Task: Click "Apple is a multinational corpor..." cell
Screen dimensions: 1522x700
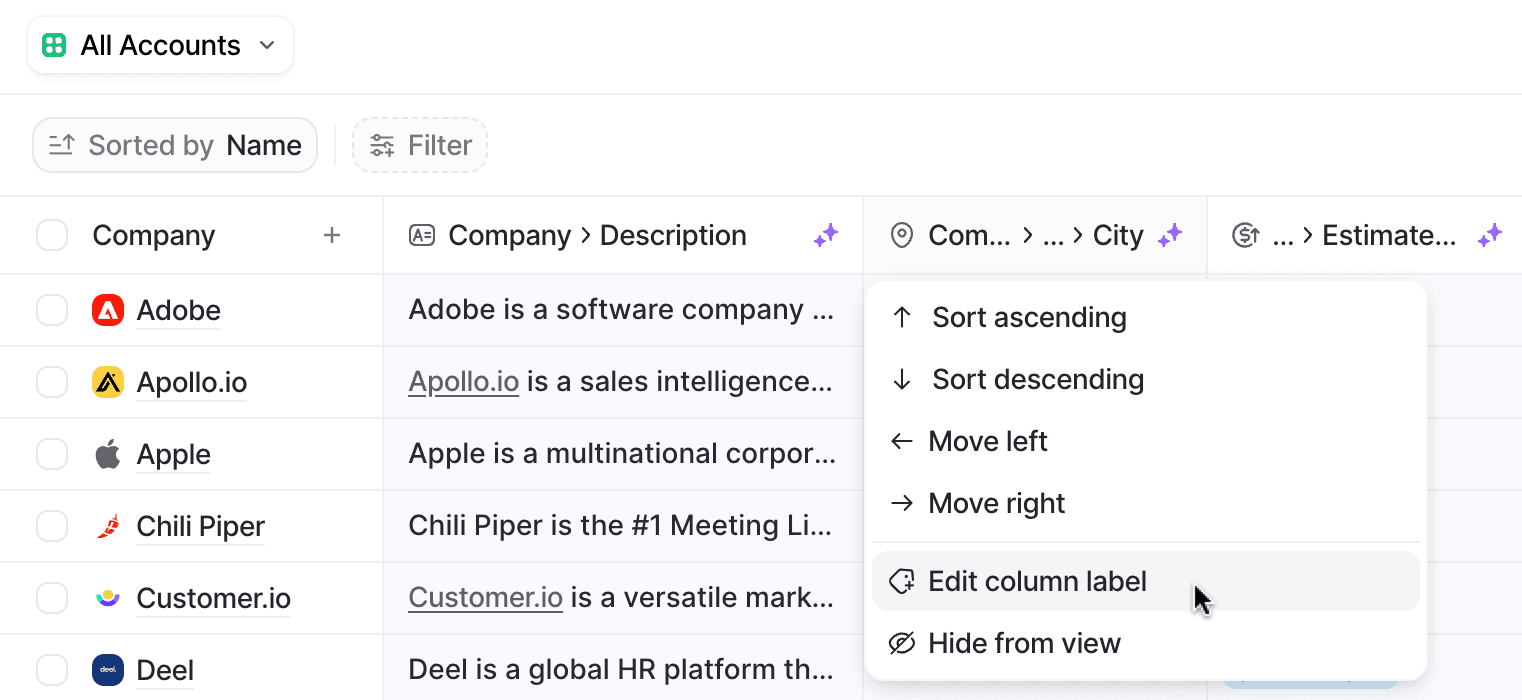Action: click(x=622, y=454)
